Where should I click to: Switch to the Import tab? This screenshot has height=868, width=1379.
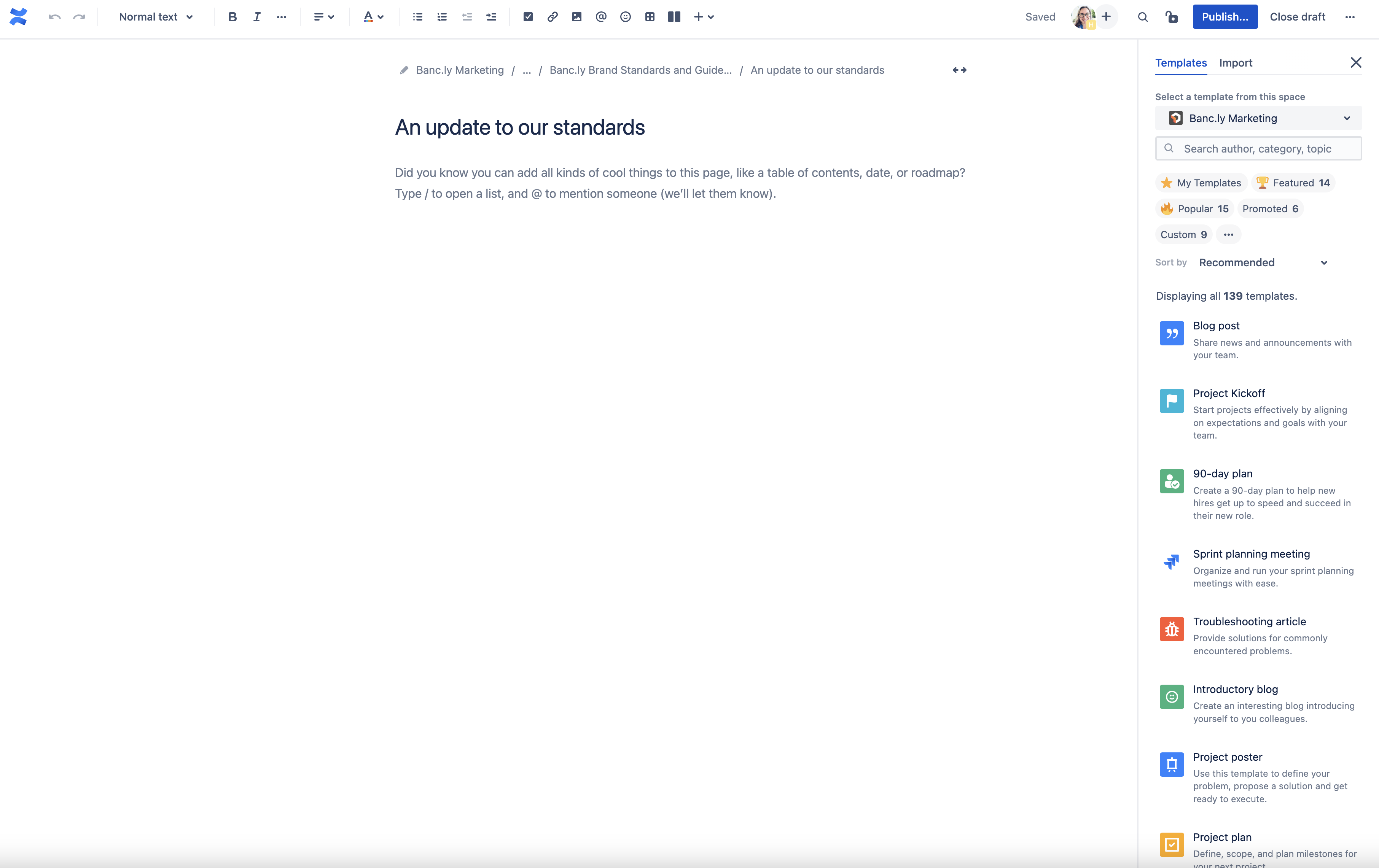pyautogui.click(x=1235, y=62)
